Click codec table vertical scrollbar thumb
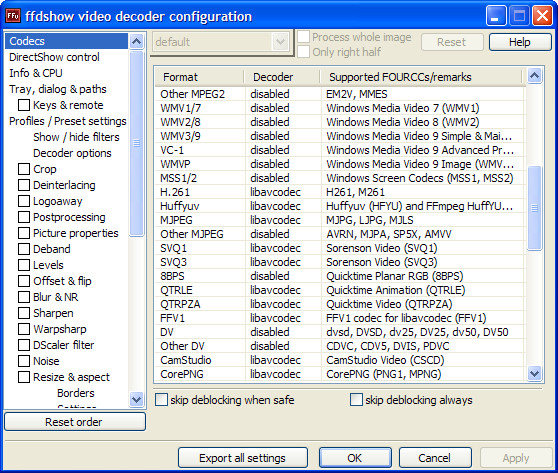The width and height of the screenshot is (558, 473). tap(535, 208)
